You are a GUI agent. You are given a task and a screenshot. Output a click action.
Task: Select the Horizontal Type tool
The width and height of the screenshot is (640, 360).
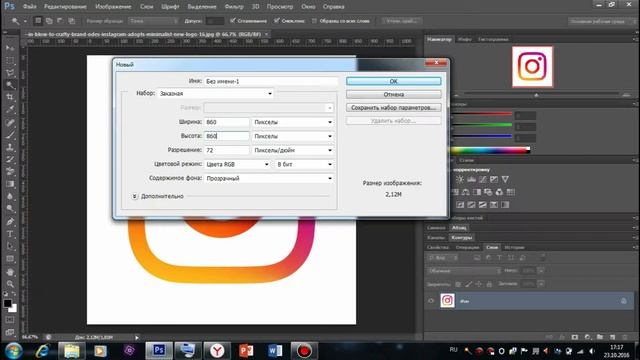pyautogui.click(x=10, y=234)
